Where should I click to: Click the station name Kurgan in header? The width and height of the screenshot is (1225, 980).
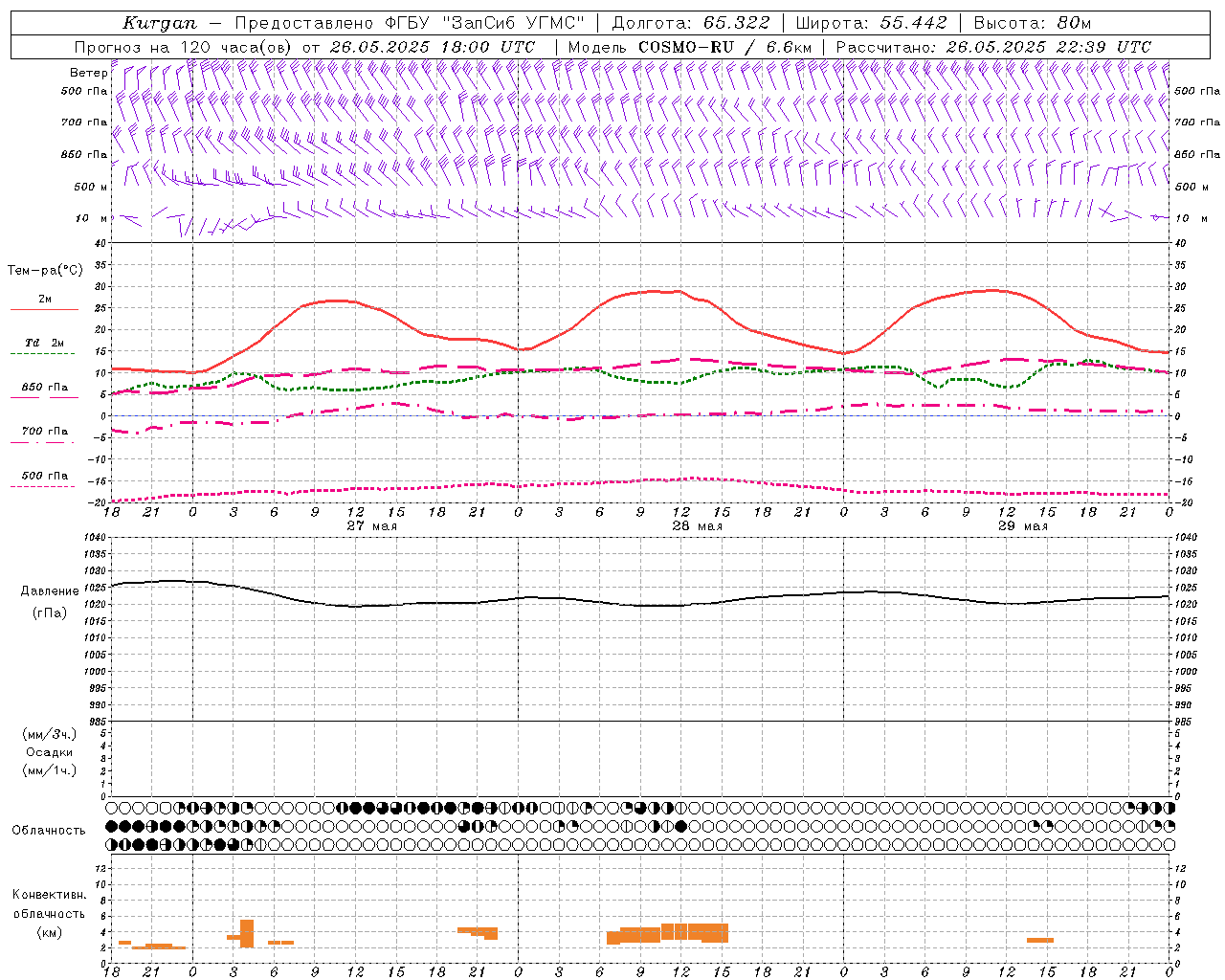click(160, 23)
